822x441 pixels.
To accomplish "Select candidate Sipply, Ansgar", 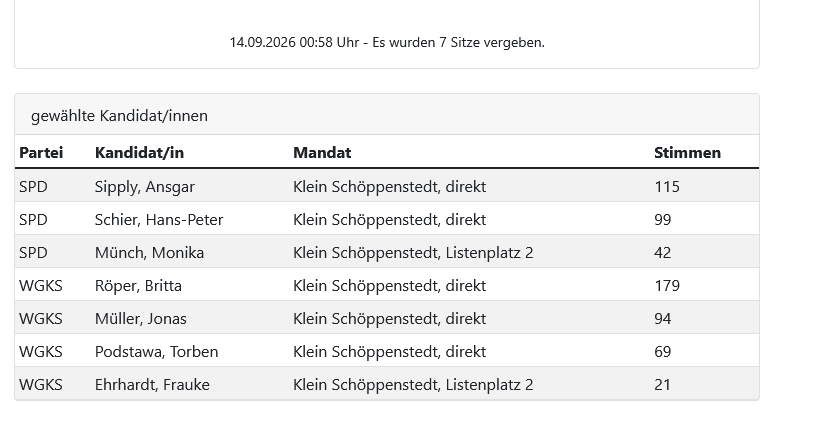I will click(x=145, y=187).
